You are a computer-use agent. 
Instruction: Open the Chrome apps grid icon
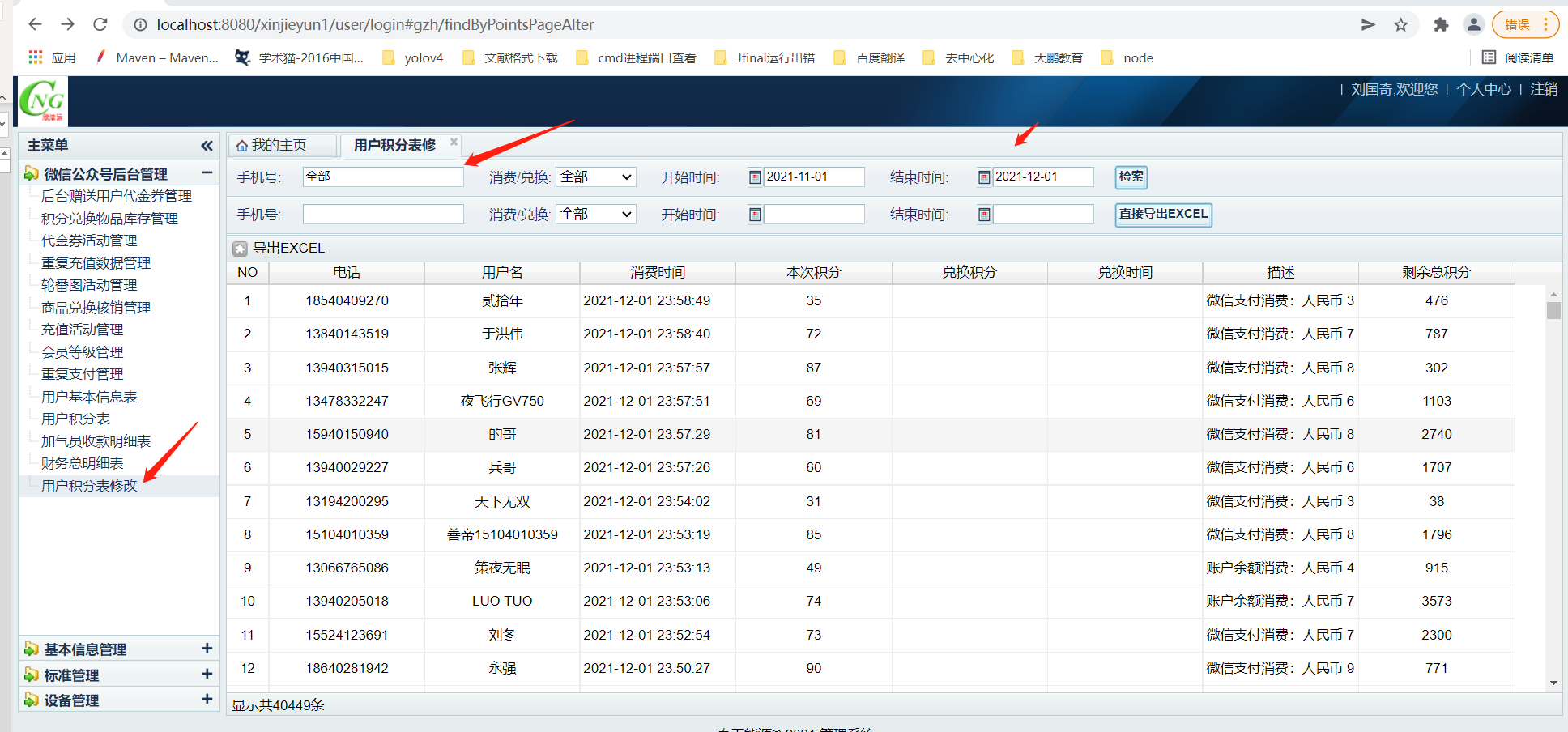tap(36, 57)
